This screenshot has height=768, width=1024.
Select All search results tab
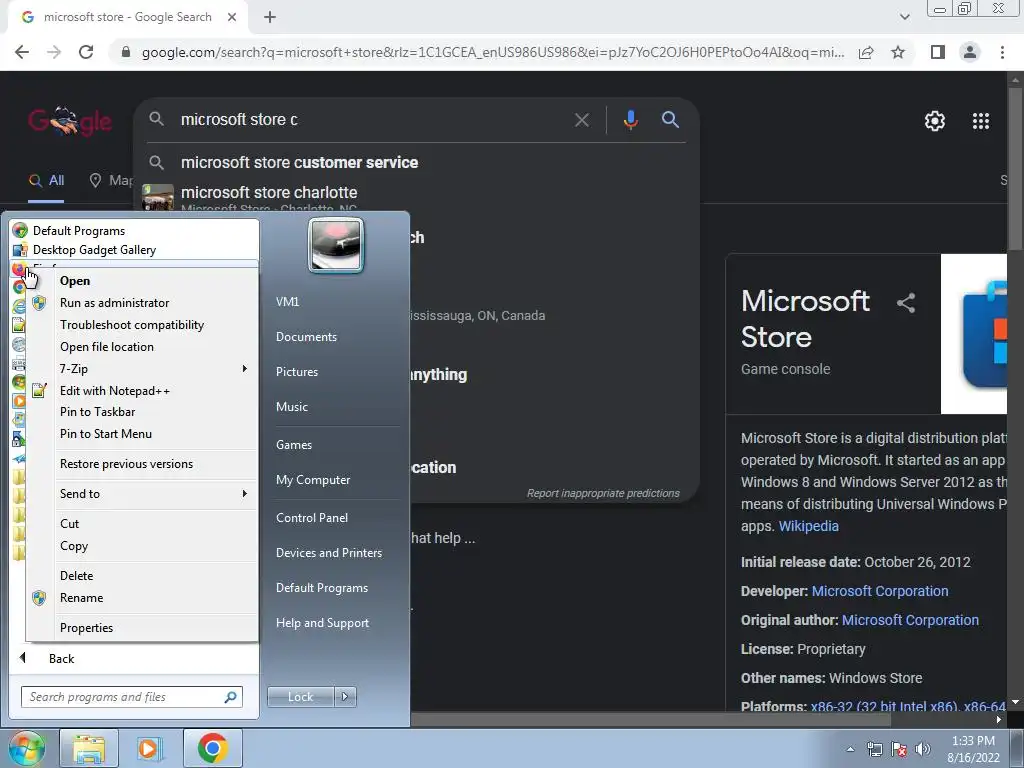[47, 181]
